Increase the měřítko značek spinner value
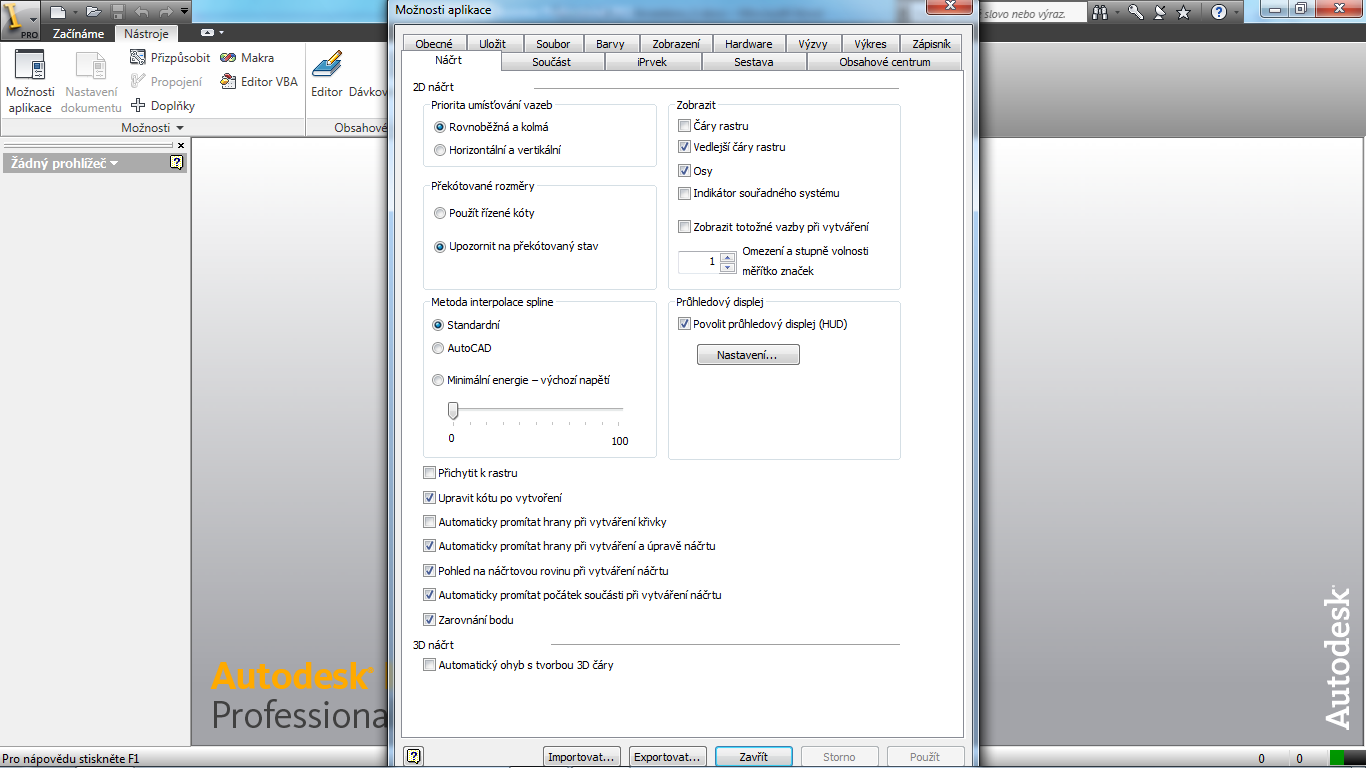1366x768 pixels. coord(727,256)
